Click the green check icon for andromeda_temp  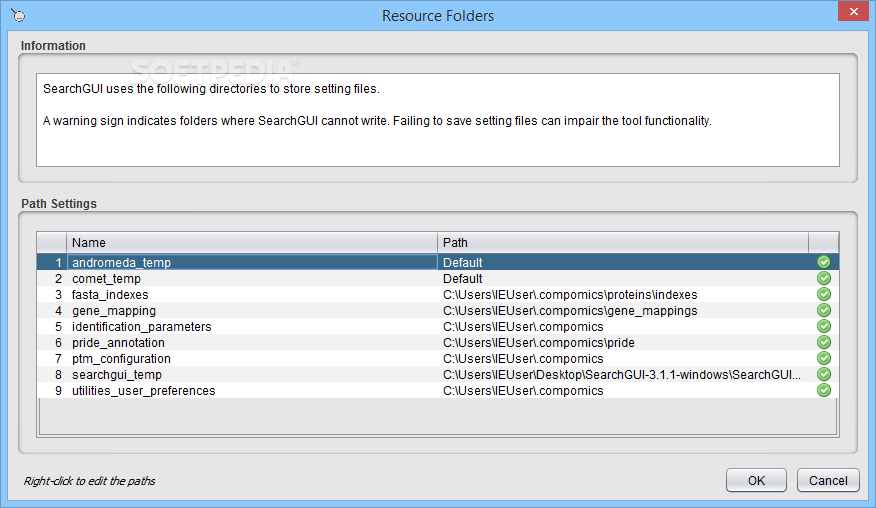click(x=823, y=262)
